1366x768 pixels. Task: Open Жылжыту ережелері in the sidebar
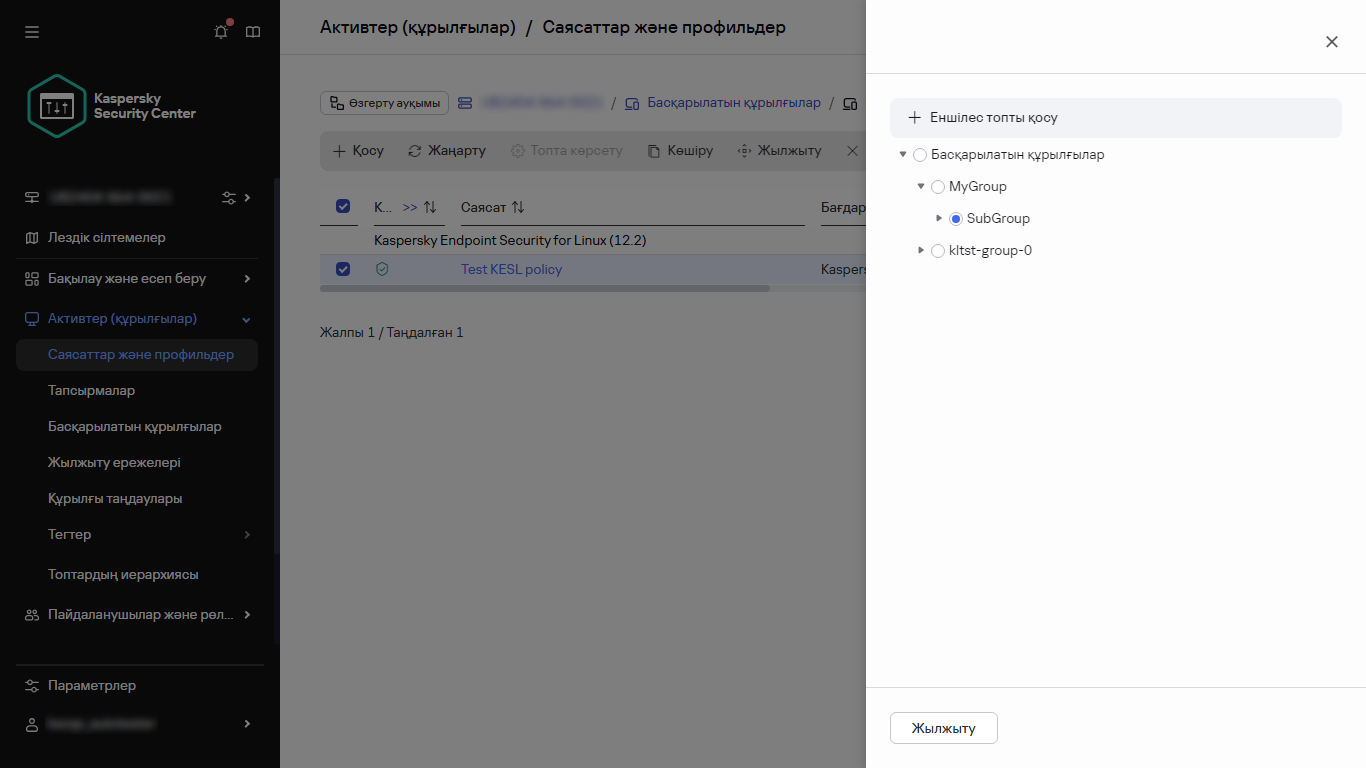pos(114,462)
